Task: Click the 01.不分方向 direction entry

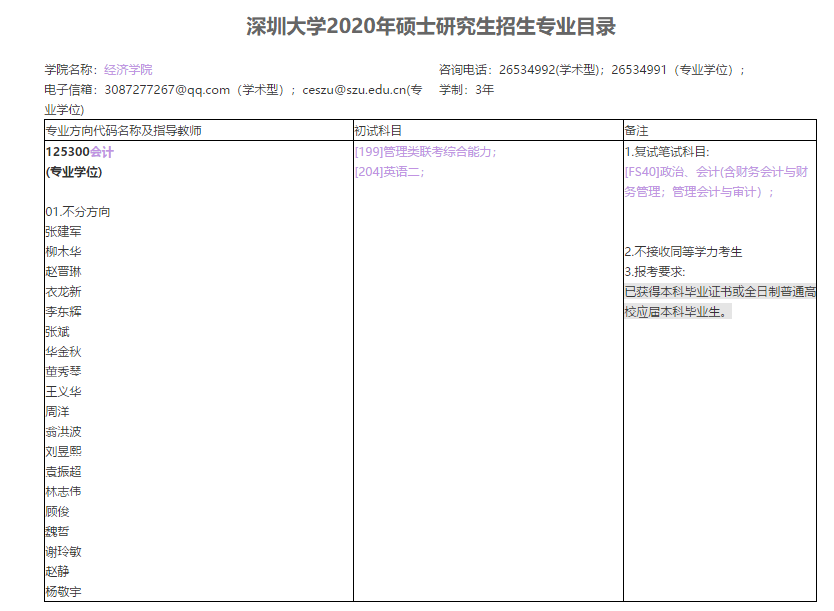Action: click(77, 212)
